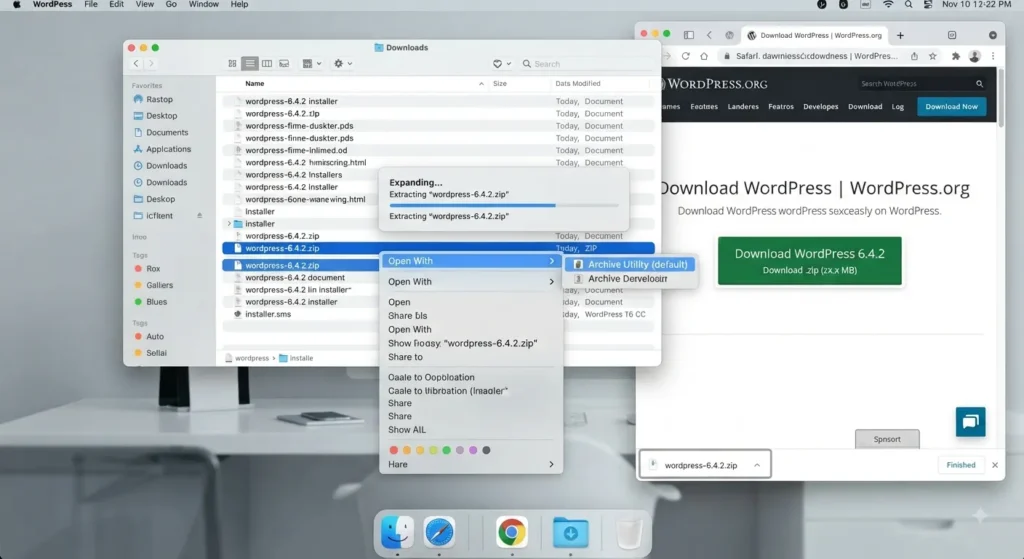This screenshot has width=1024, height=559.
Task: Open the File menu in menu bar
Action: (91, 5)
